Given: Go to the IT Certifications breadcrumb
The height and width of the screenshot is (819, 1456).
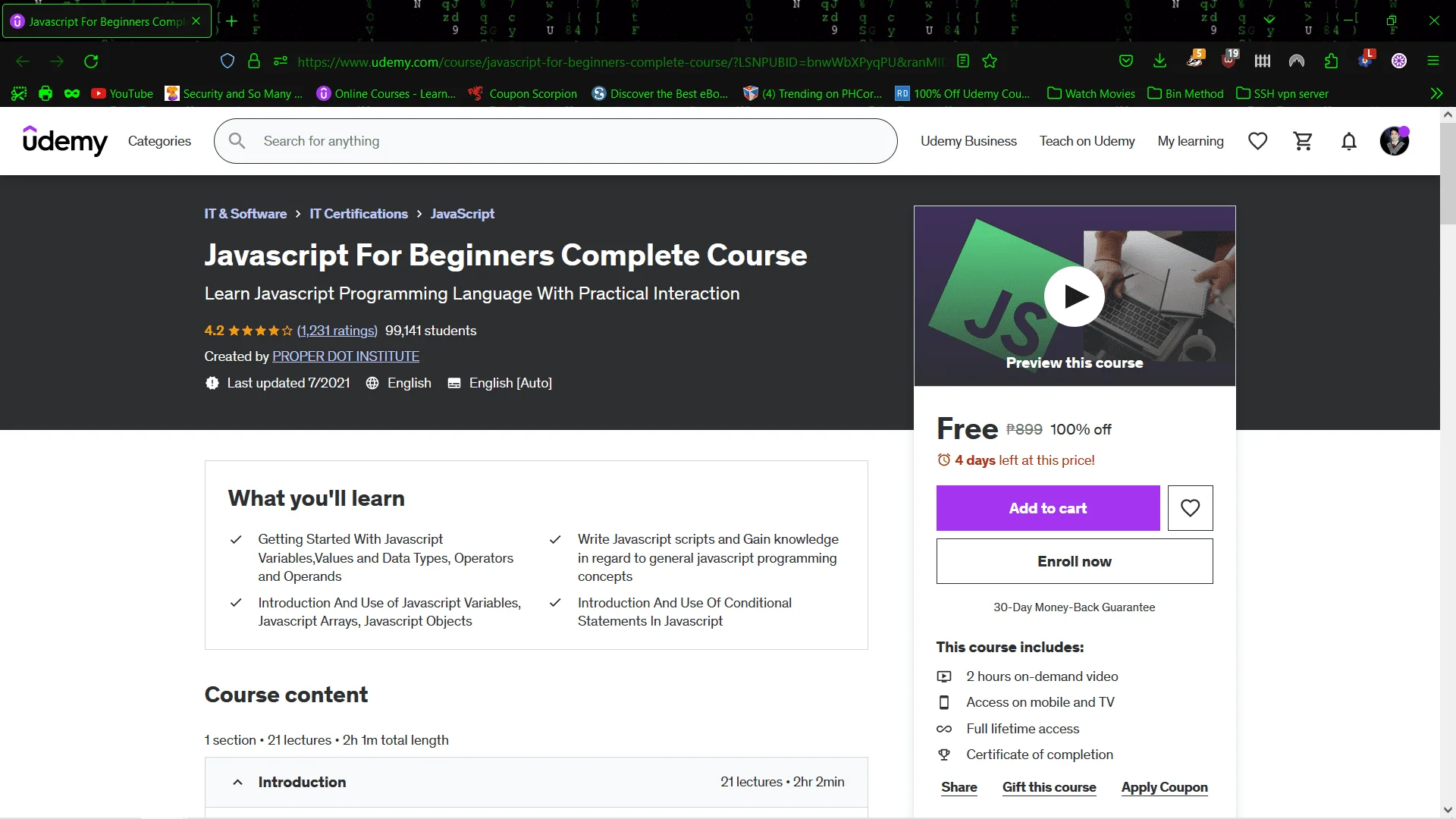Looking at the screenshot, I should (x=359, y=214).
